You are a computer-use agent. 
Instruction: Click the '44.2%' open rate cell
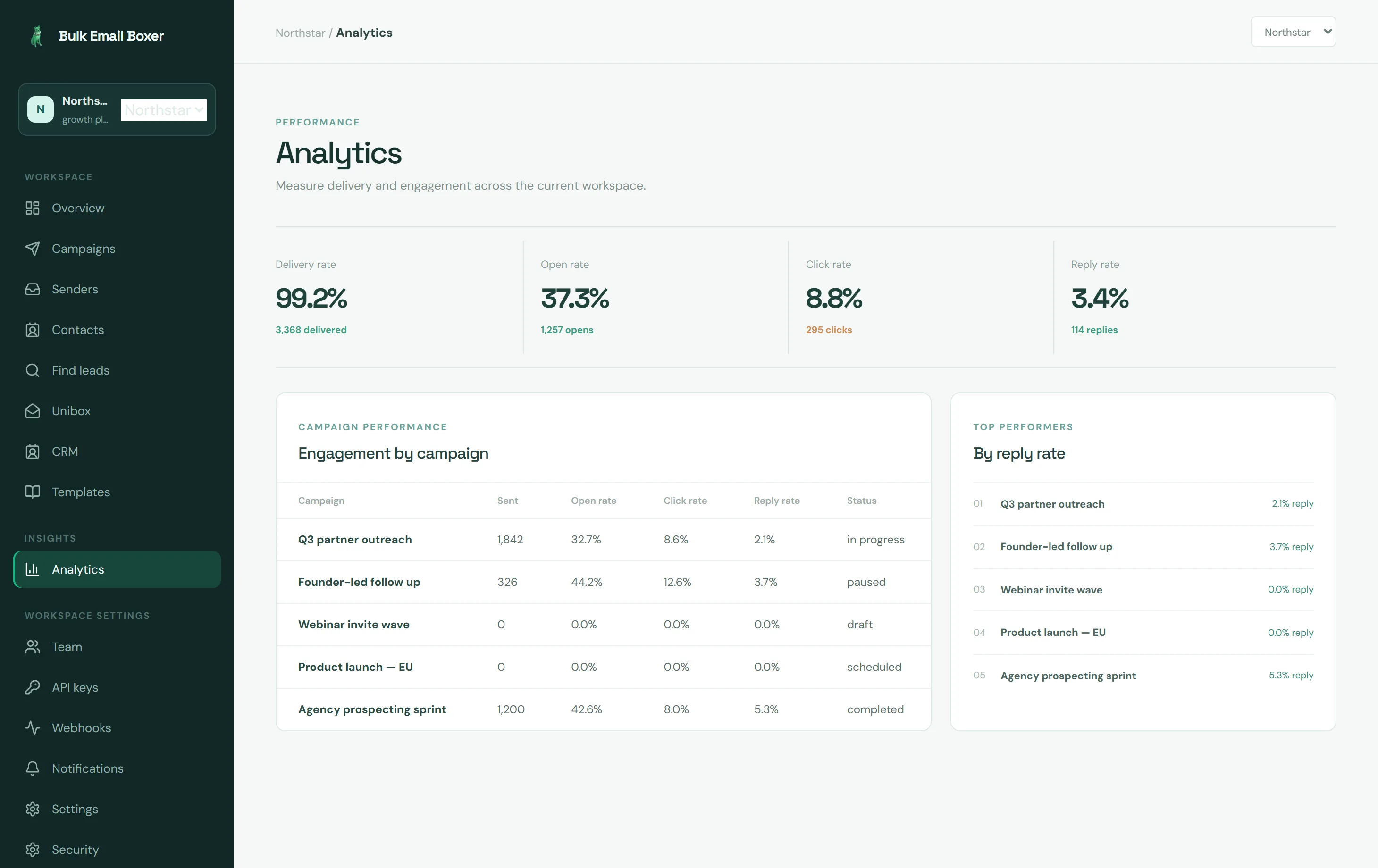point(587,583)
